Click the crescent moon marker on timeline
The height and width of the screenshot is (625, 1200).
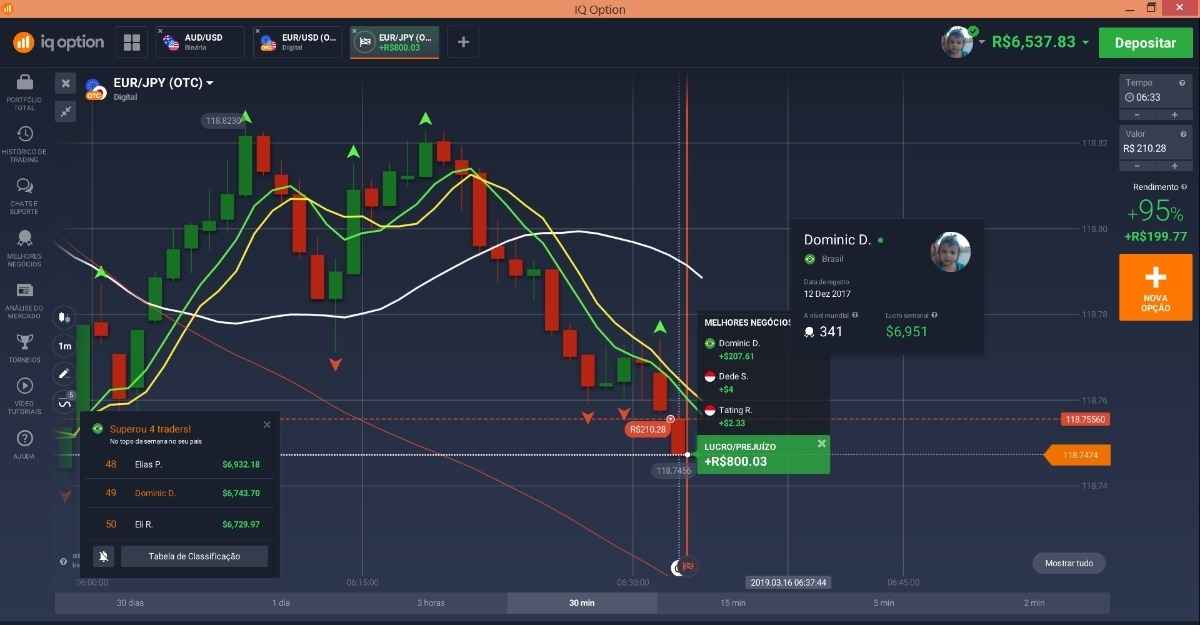click(x=676, y=567)
